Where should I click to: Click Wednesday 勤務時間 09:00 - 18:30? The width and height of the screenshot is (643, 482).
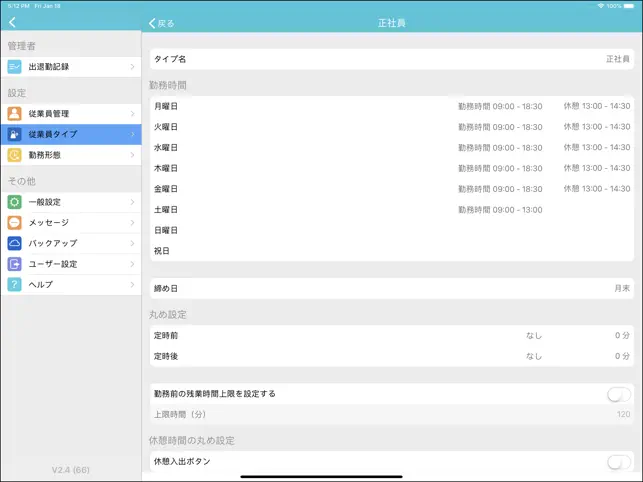(x=500, y=147)
